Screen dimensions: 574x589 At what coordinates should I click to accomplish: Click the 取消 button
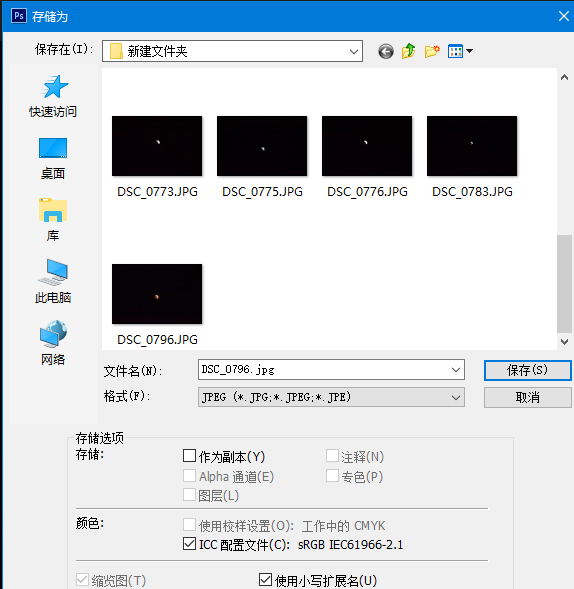[x=527, y=397]
